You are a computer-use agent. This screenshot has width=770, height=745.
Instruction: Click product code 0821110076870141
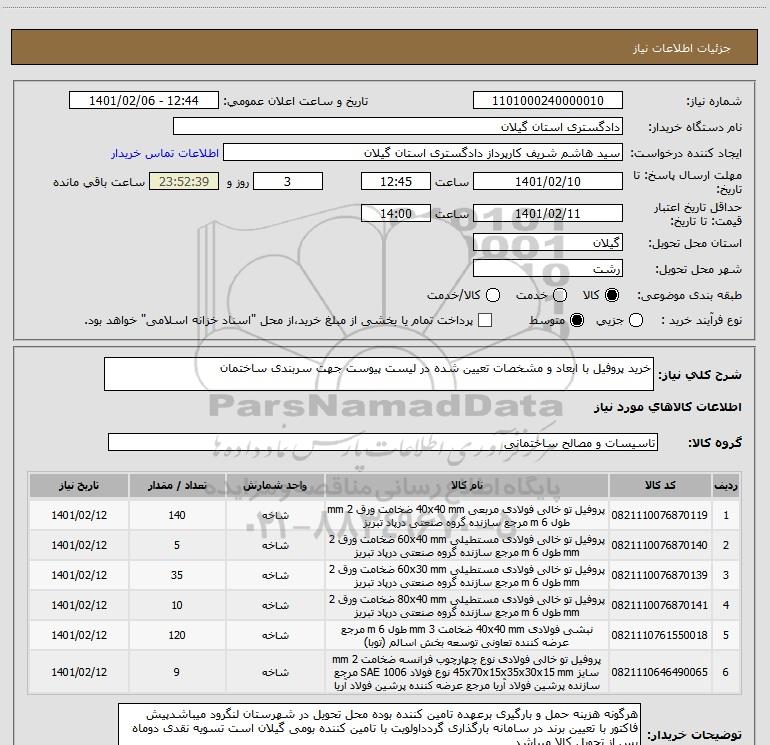[660, 605]
